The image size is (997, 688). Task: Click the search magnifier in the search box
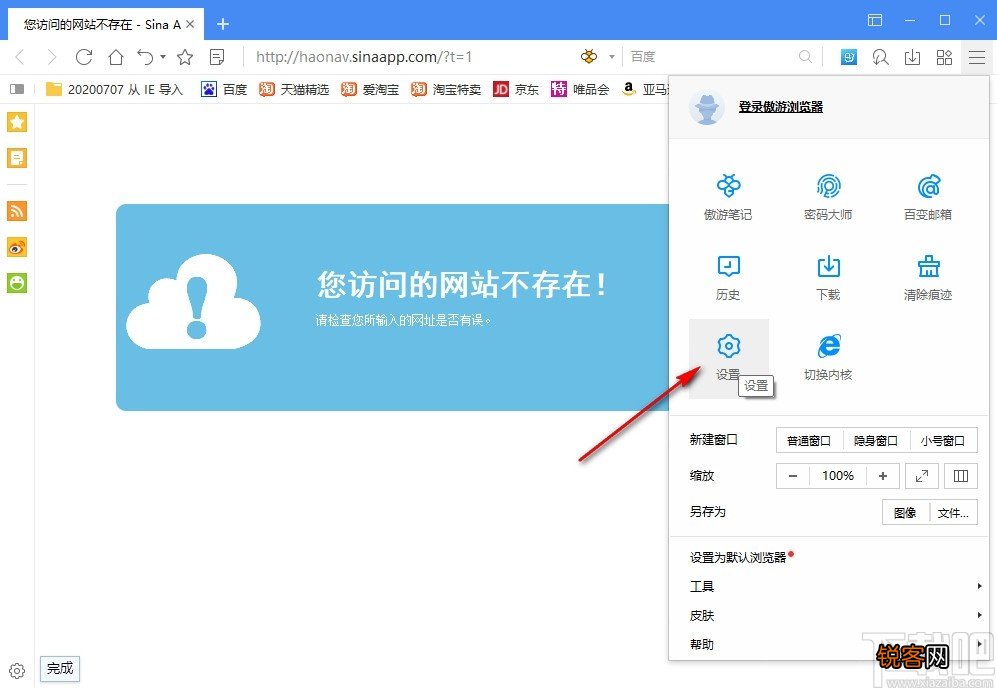(805, 57)
